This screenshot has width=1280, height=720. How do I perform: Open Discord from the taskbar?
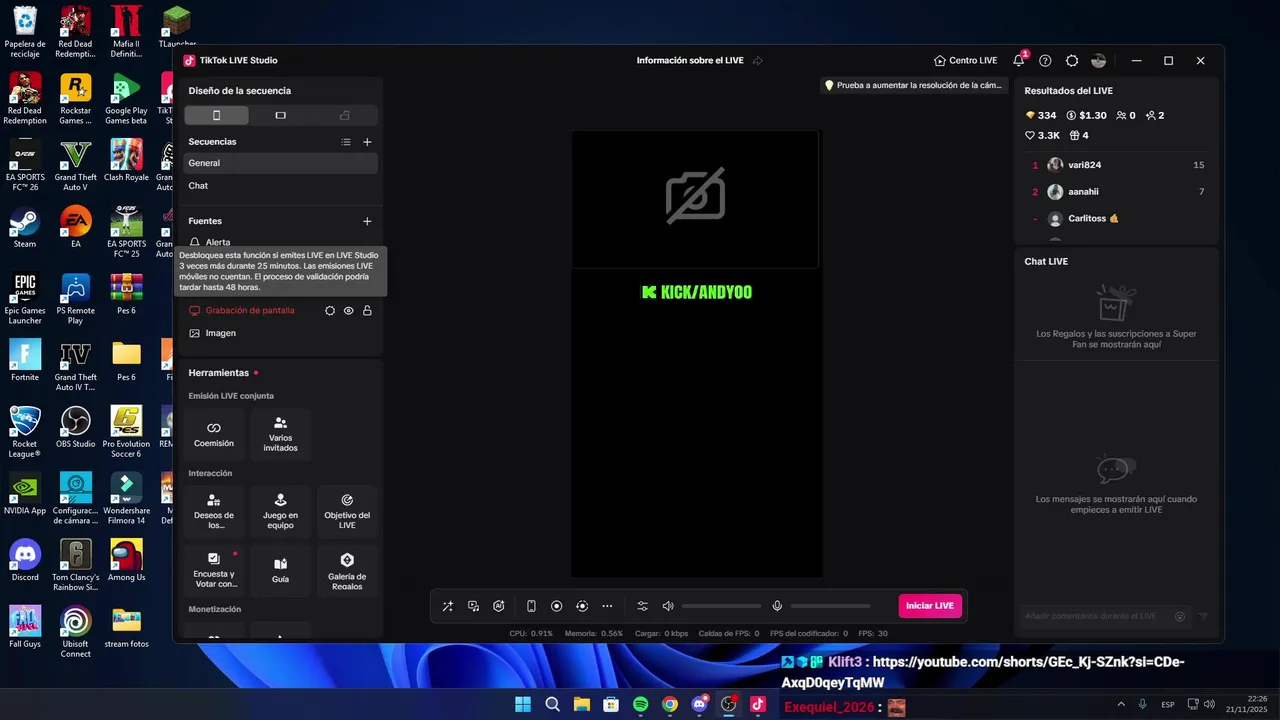pyautogui.click(x=699, y=705)
